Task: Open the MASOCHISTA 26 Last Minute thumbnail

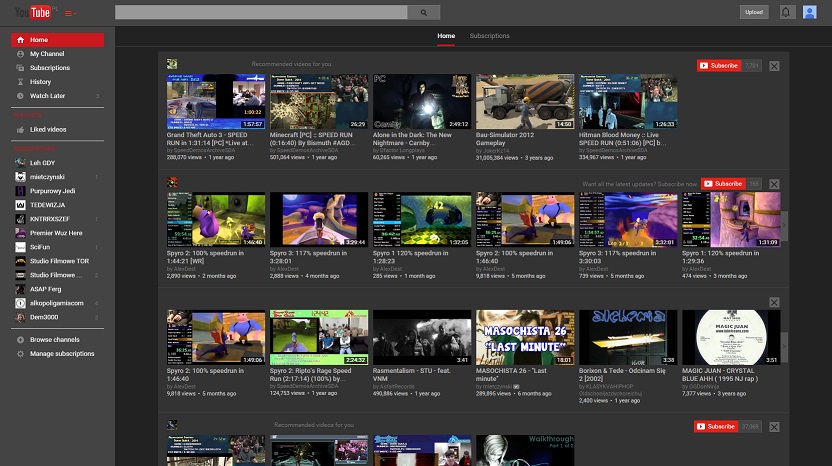Action: tap(525, 337)
